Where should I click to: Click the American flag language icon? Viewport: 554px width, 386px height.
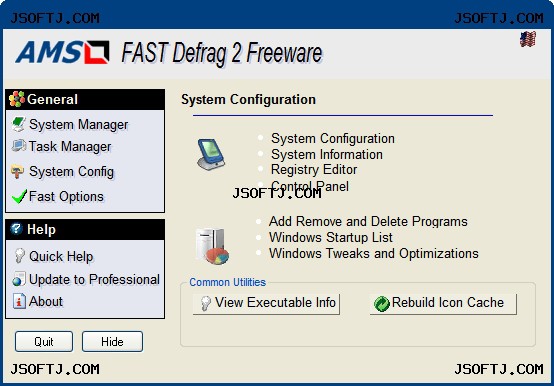528,39
